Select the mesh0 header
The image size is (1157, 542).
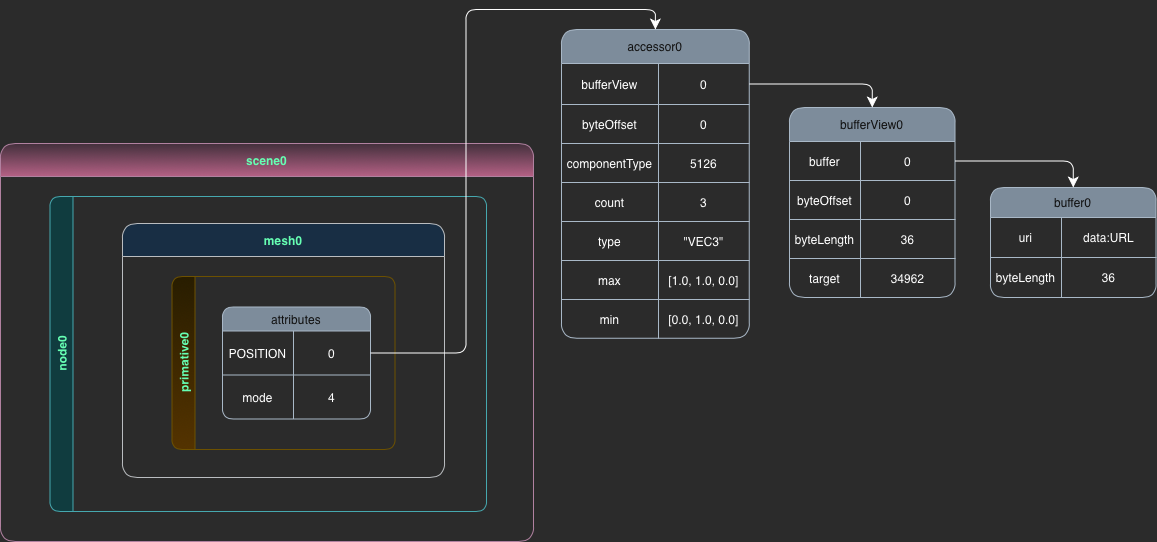pyautogui.click(x=283, y=240)
